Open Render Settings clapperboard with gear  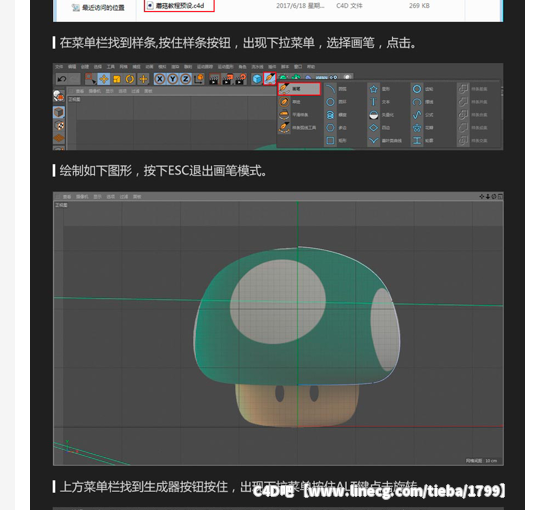(241, 79)
